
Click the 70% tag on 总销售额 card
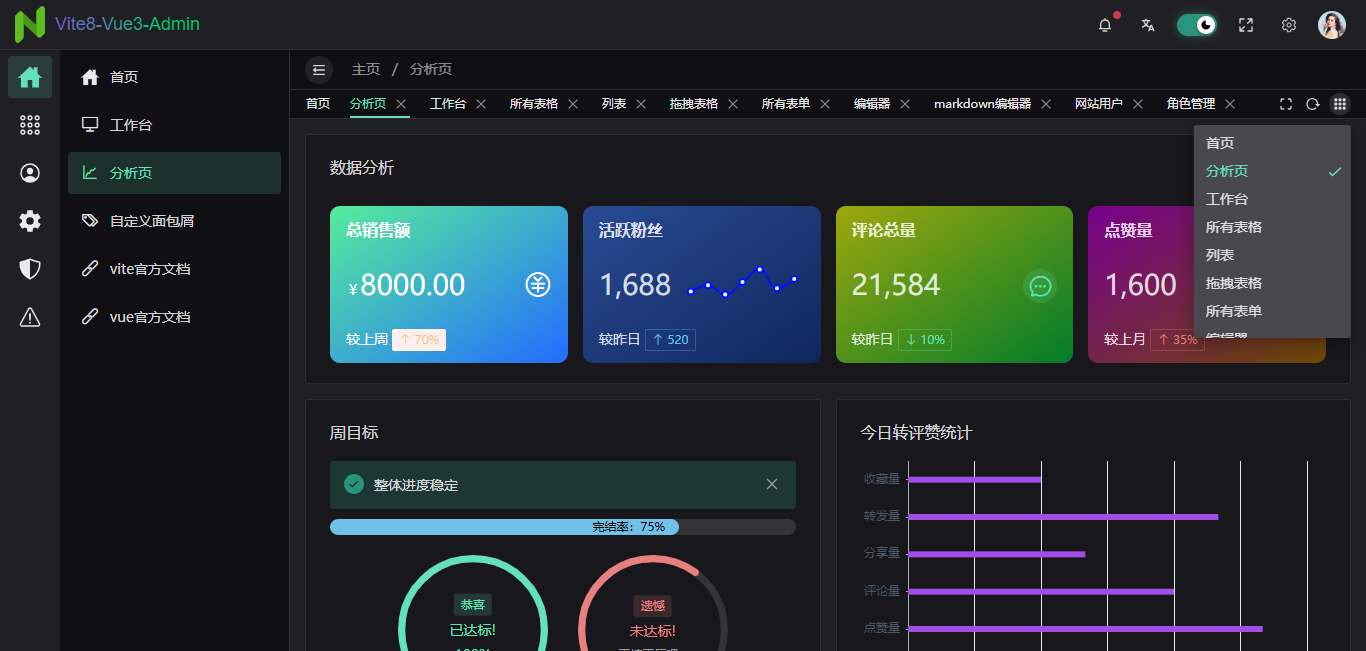pos(419,340)
